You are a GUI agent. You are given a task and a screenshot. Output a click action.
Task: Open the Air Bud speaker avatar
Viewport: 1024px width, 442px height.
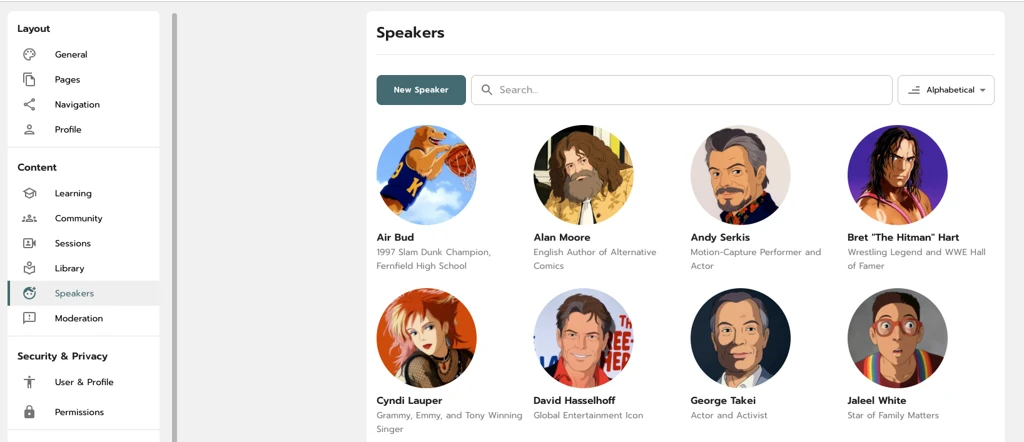[426, 175]
